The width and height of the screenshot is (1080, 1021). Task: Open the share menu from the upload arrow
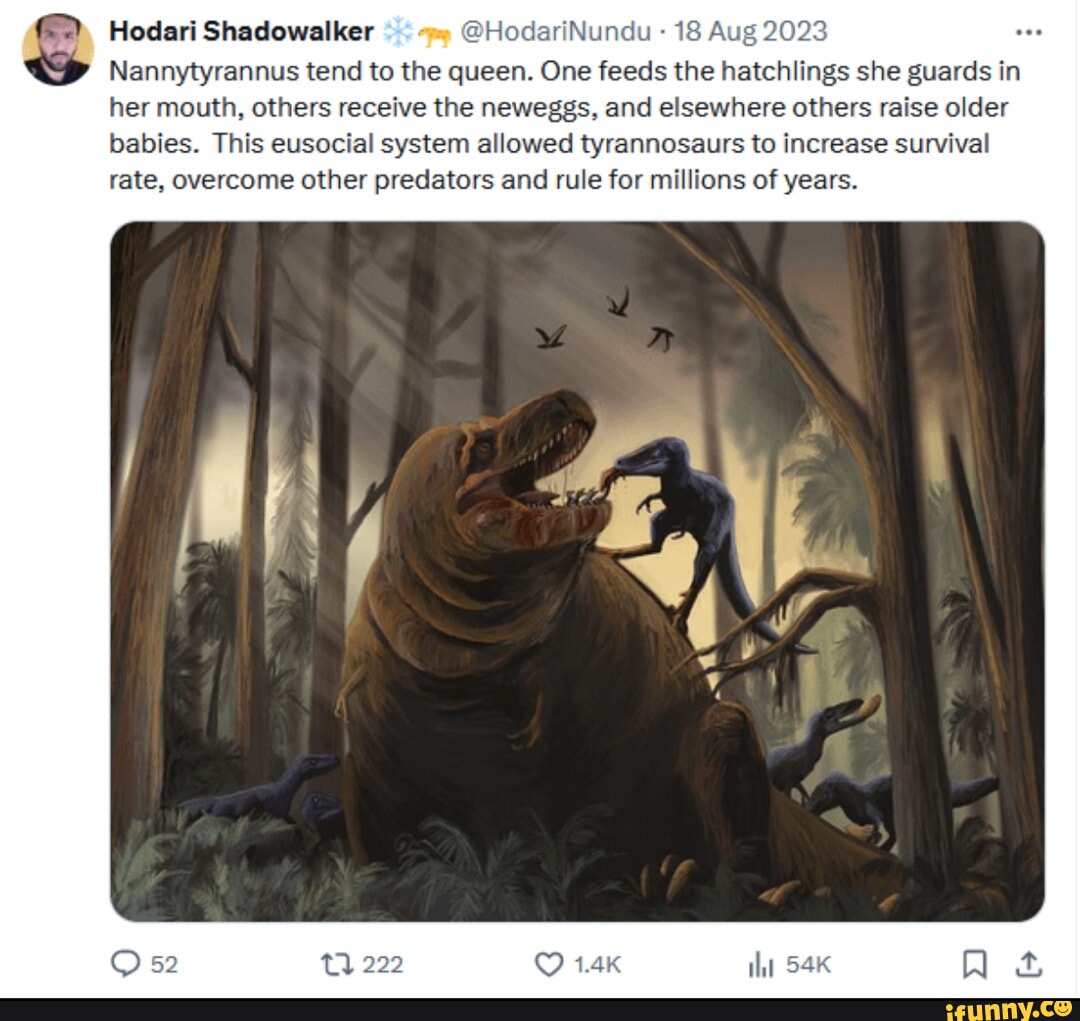pyautogui.click(x=1028, y=964)
